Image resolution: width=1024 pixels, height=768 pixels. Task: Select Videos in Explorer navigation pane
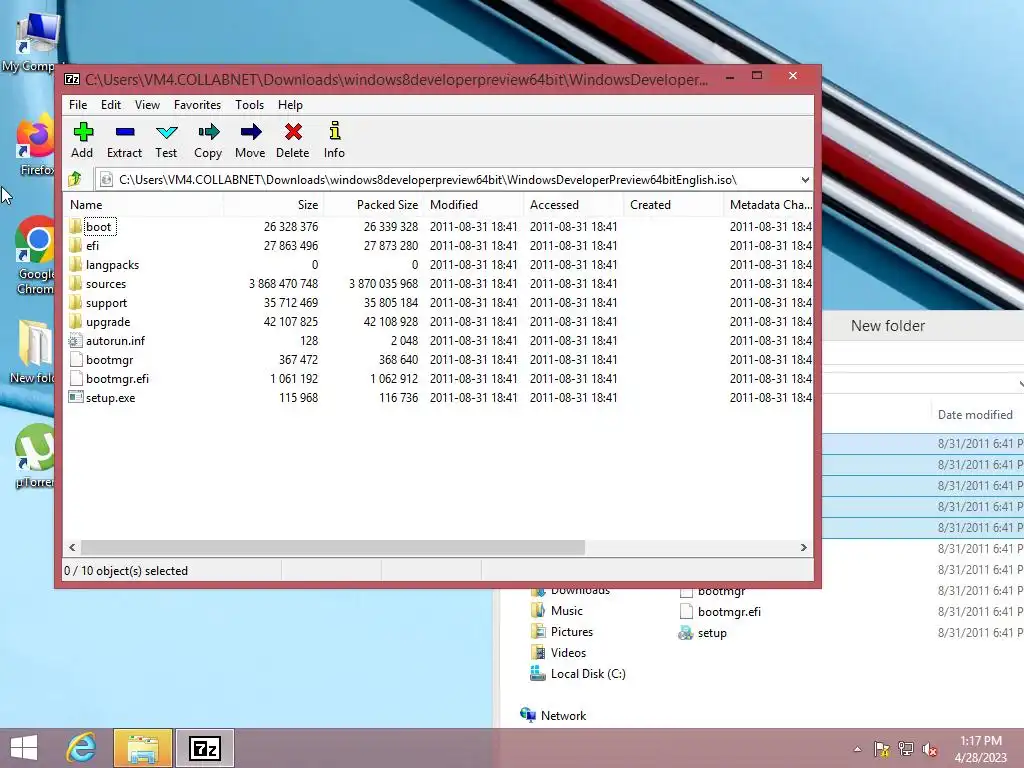[558, 652]
